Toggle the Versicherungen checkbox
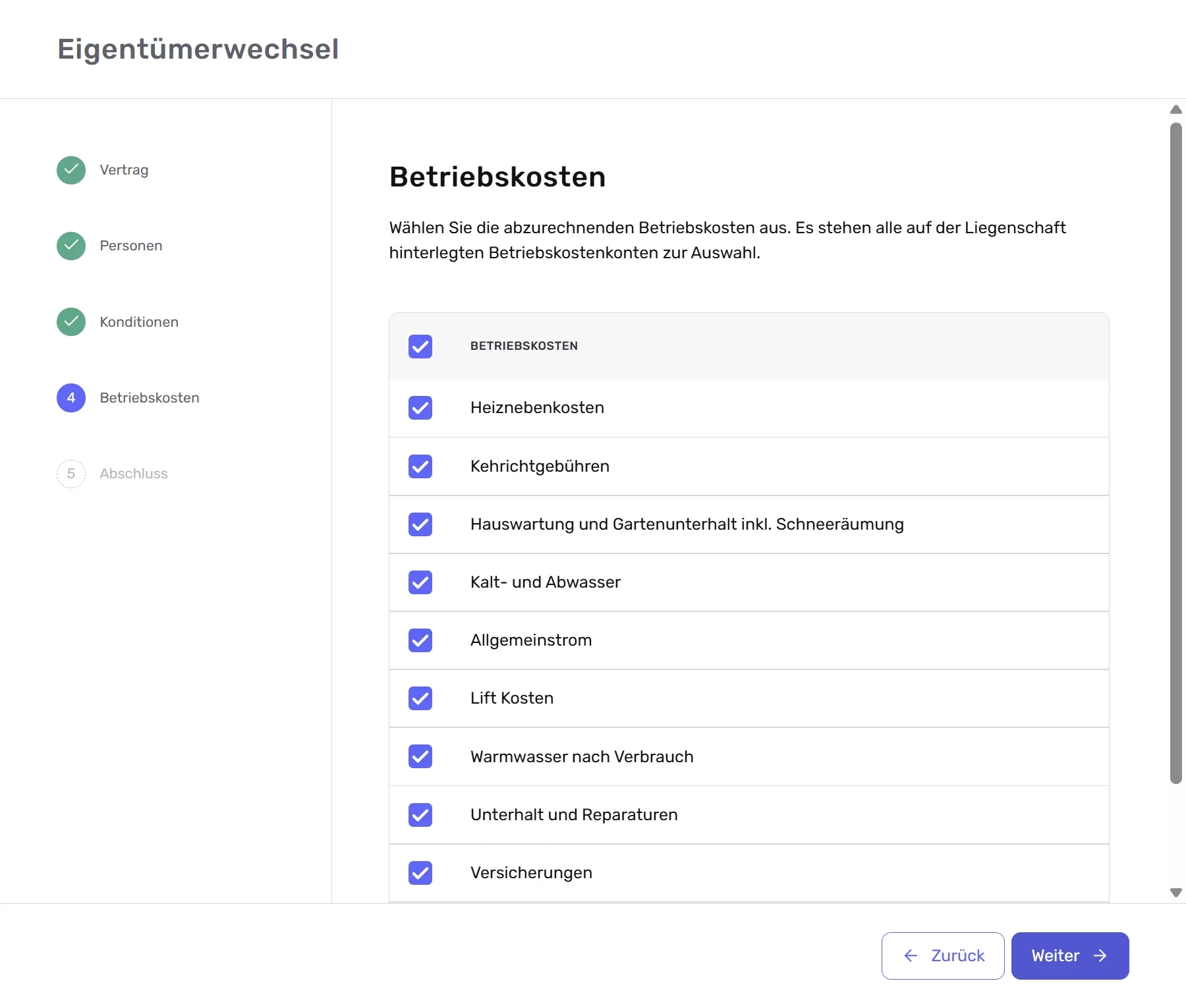 420,873
